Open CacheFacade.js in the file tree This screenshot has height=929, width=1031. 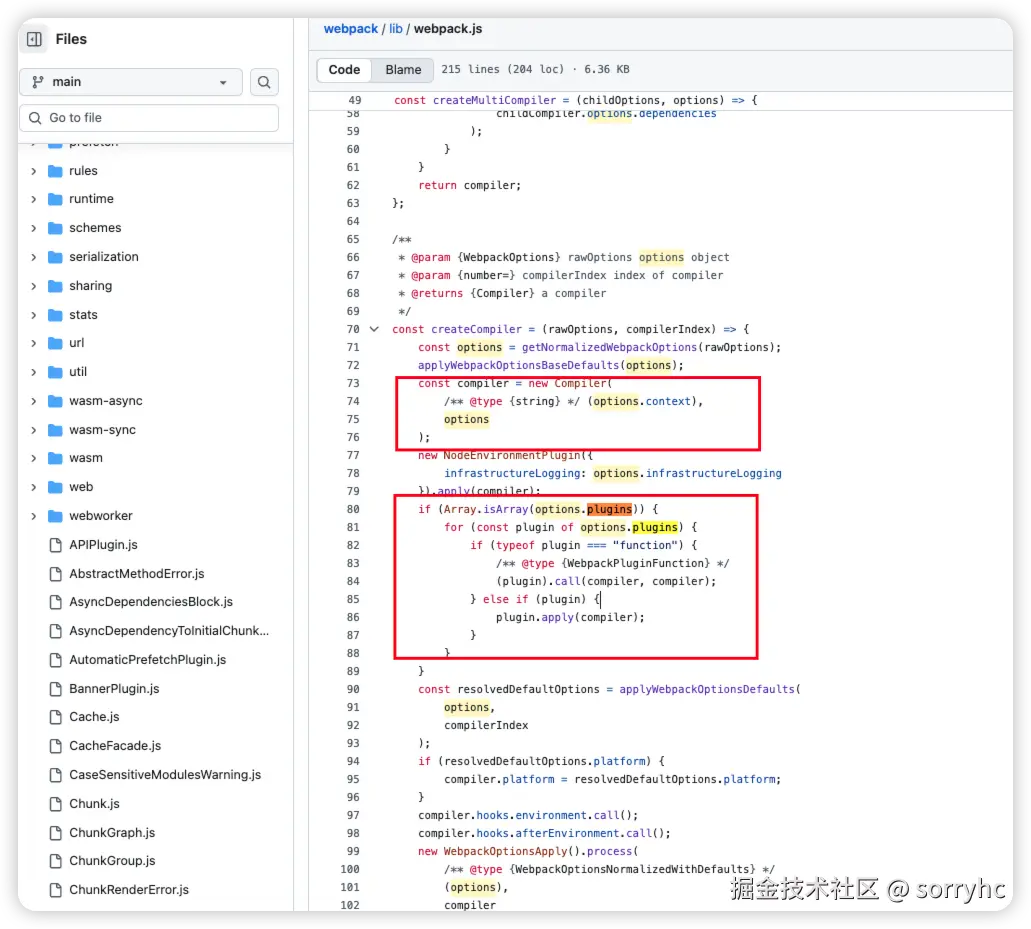pyautogui.click(x=115, y=746)
